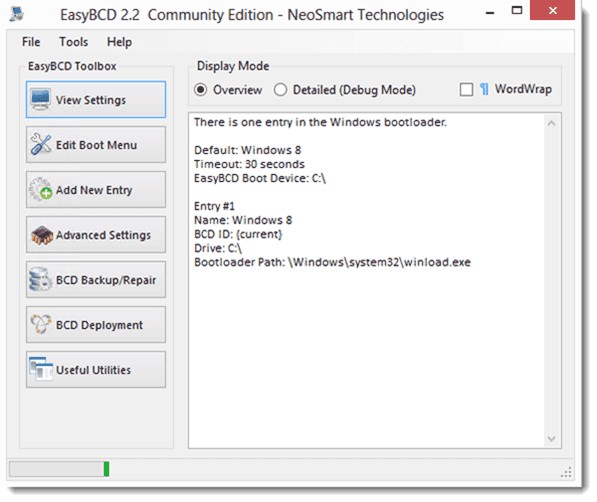597x502 pixels.
Task: Open Advanced Settings via its text label
Action: click(x=103, y=235)
